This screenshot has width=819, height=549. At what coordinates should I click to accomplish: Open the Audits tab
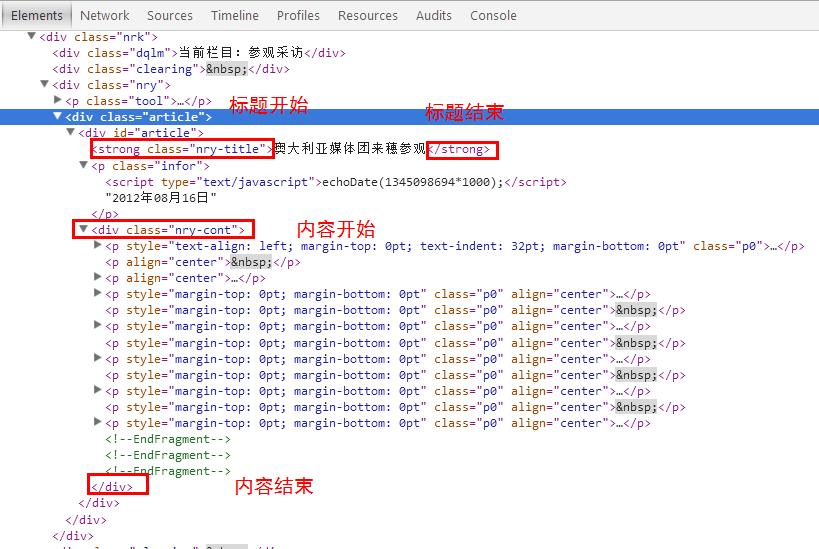[434, 16]
